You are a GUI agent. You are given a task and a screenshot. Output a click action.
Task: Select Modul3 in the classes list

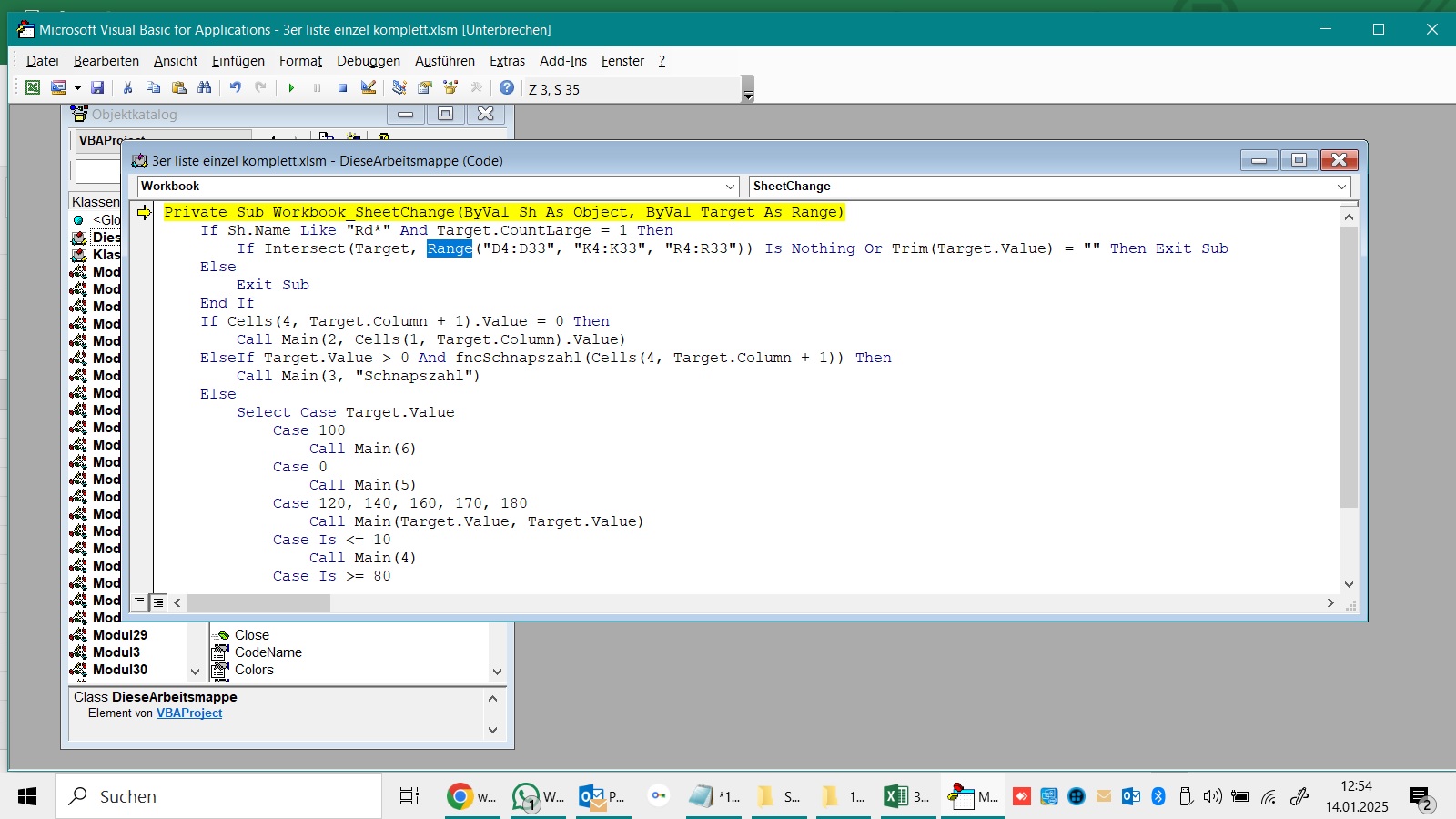point(116,652)
